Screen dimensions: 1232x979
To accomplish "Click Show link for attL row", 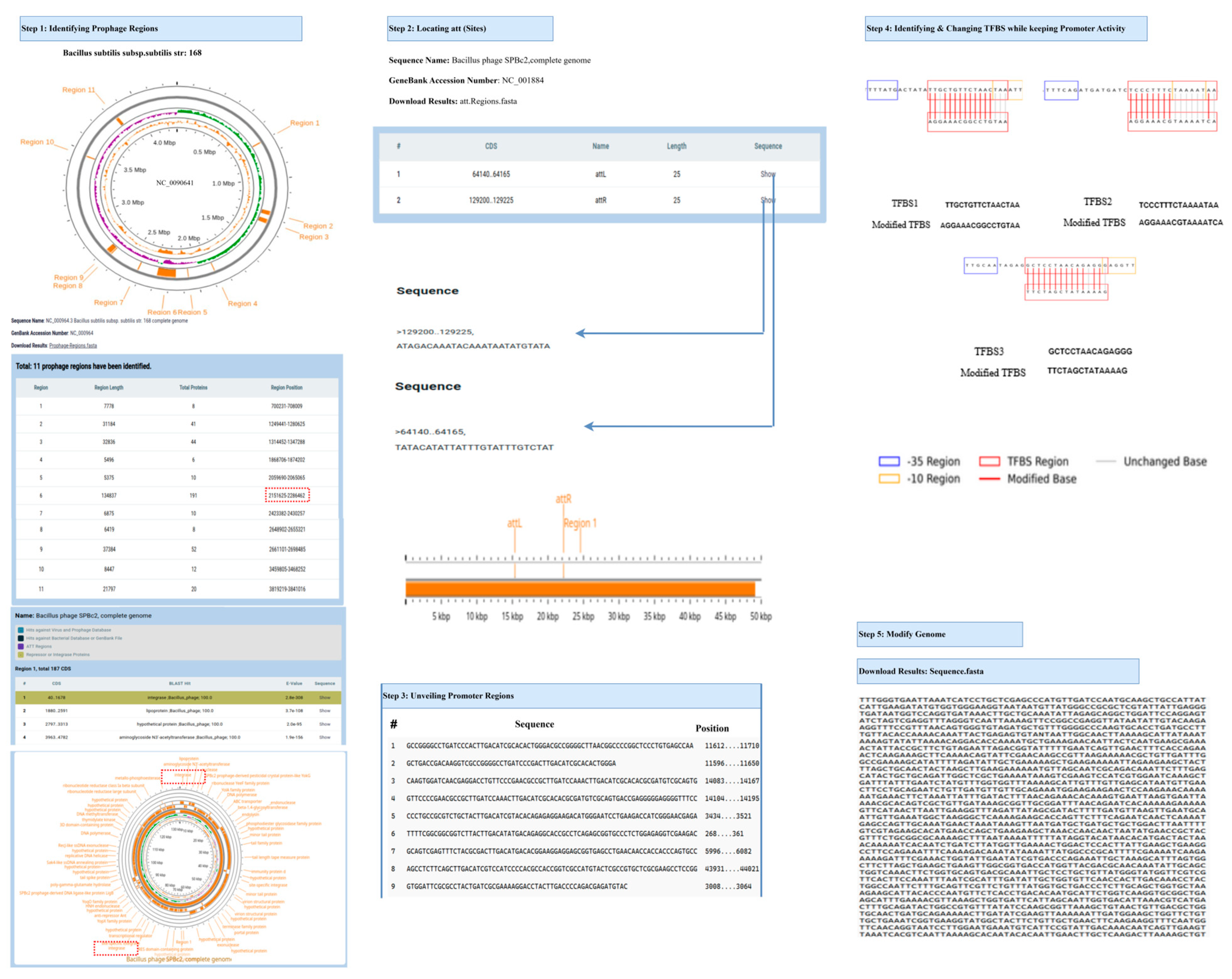I will tap(768, 174).
